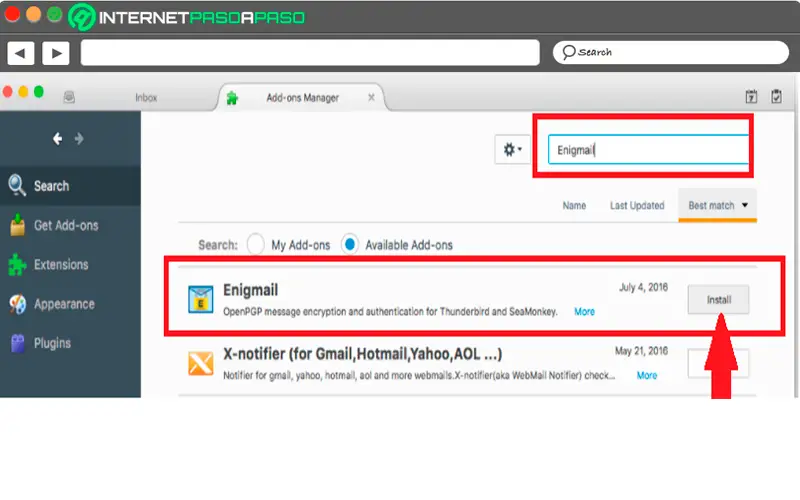Image resolution: width=800 pixels, height=500 pixels.
Task: Go back using the sidebar left arrow
Action: [x=57, y=139]
